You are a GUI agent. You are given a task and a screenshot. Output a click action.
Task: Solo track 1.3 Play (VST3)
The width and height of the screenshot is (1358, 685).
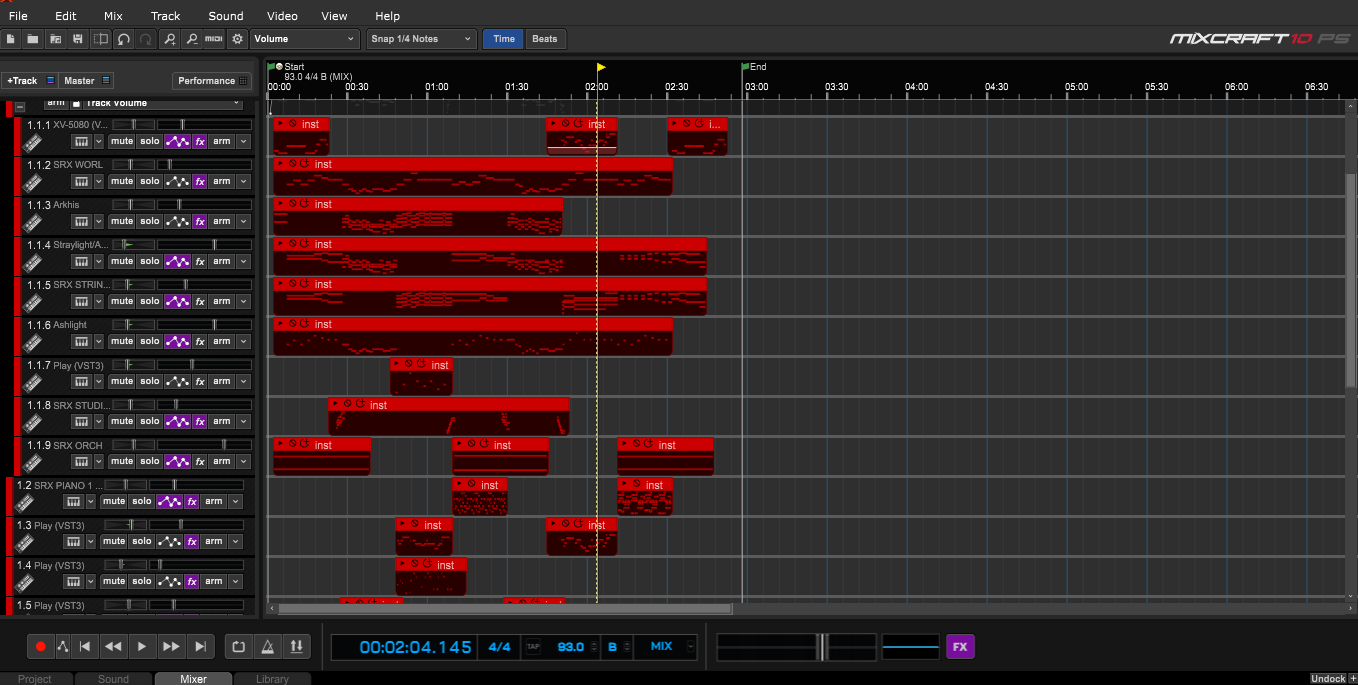pos(142,541)
